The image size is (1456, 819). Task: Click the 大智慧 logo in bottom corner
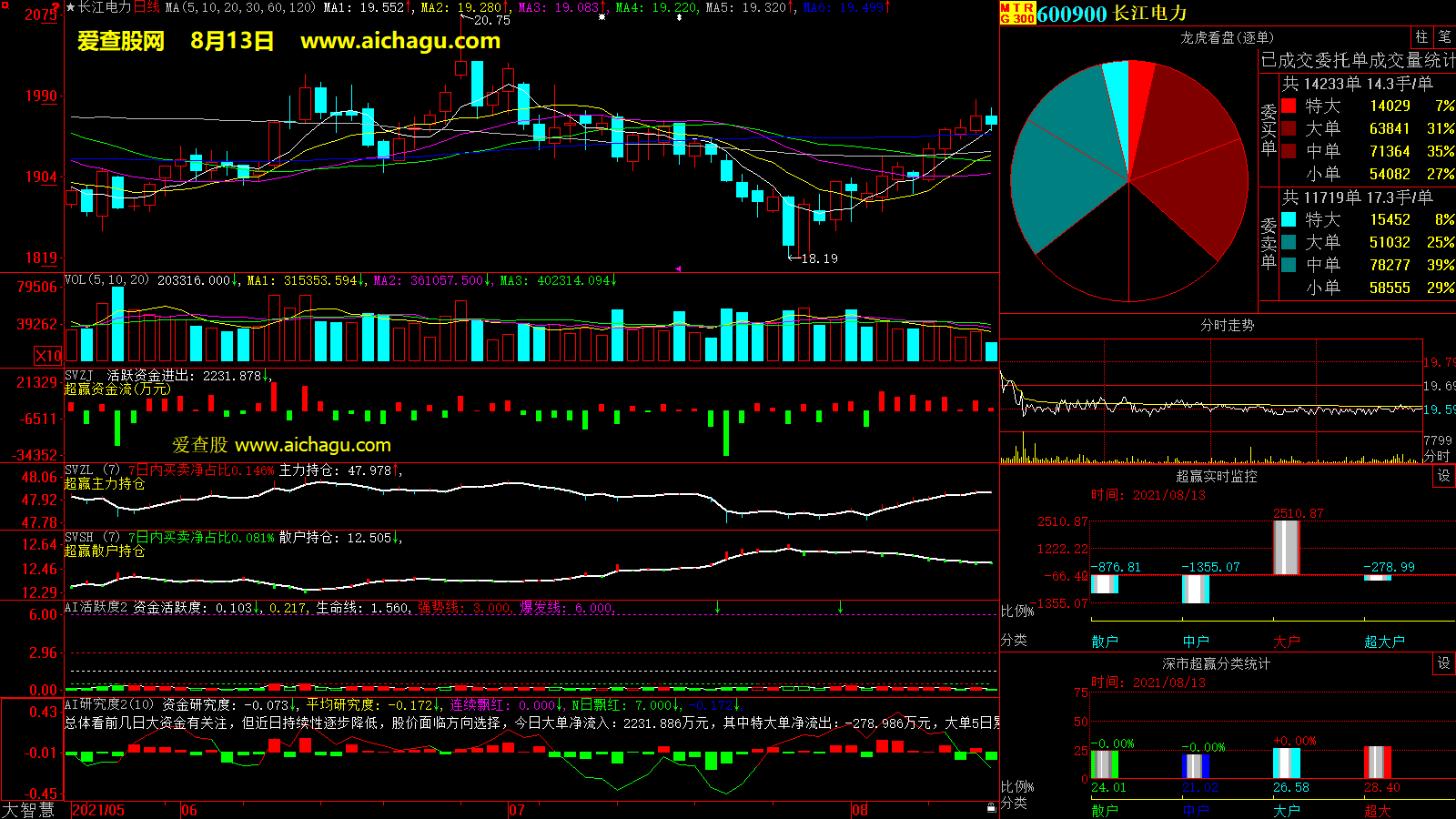[x=28, y=809]
